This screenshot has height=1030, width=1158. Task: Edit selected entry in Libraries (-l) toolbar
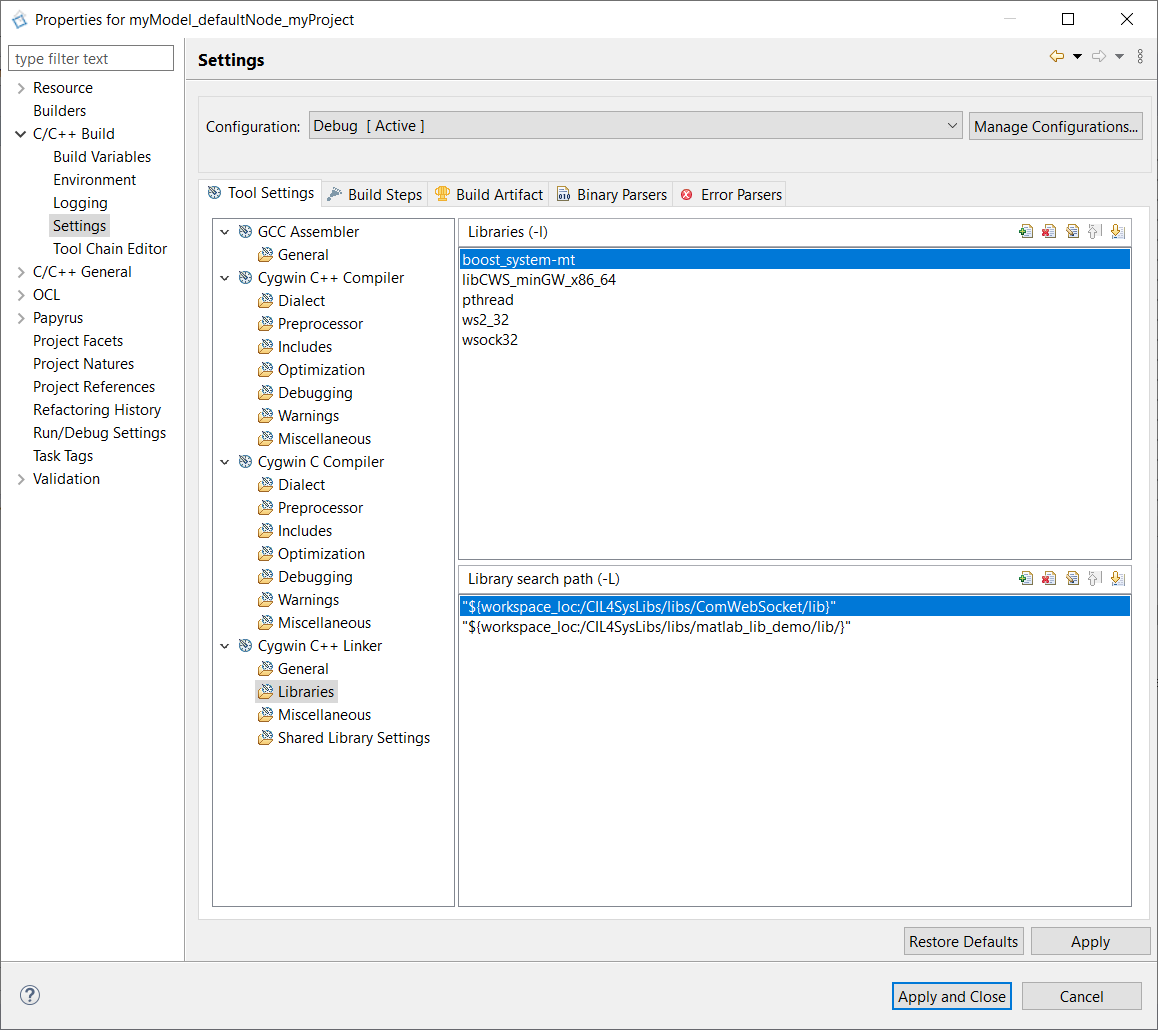click(x=1072, y=232)
